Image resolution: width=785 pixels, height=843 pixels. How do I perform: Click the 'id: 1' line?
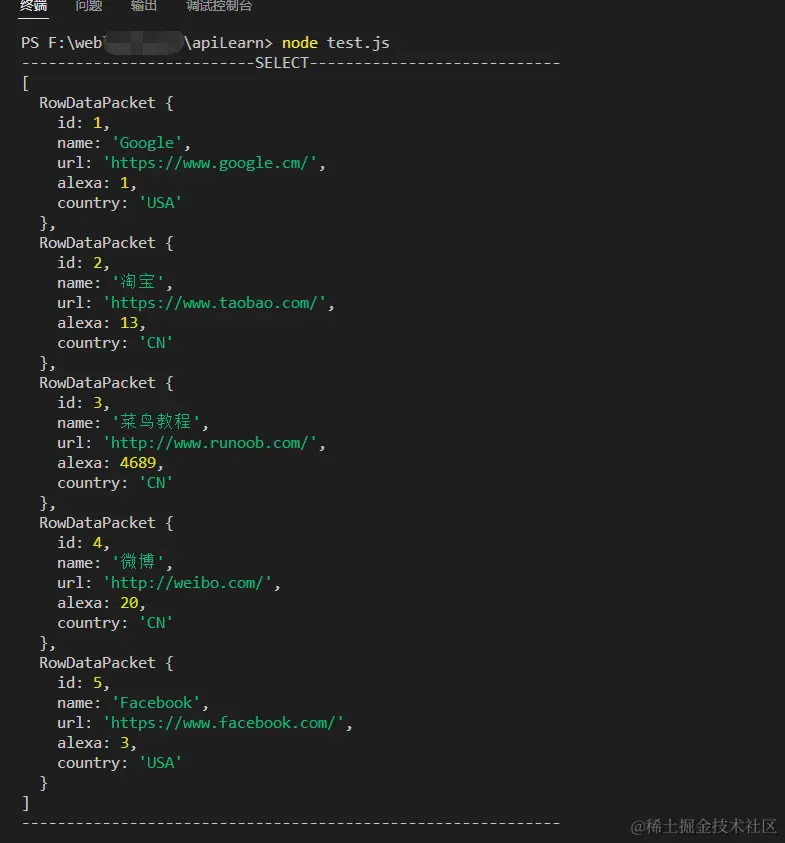pos(83,123)
